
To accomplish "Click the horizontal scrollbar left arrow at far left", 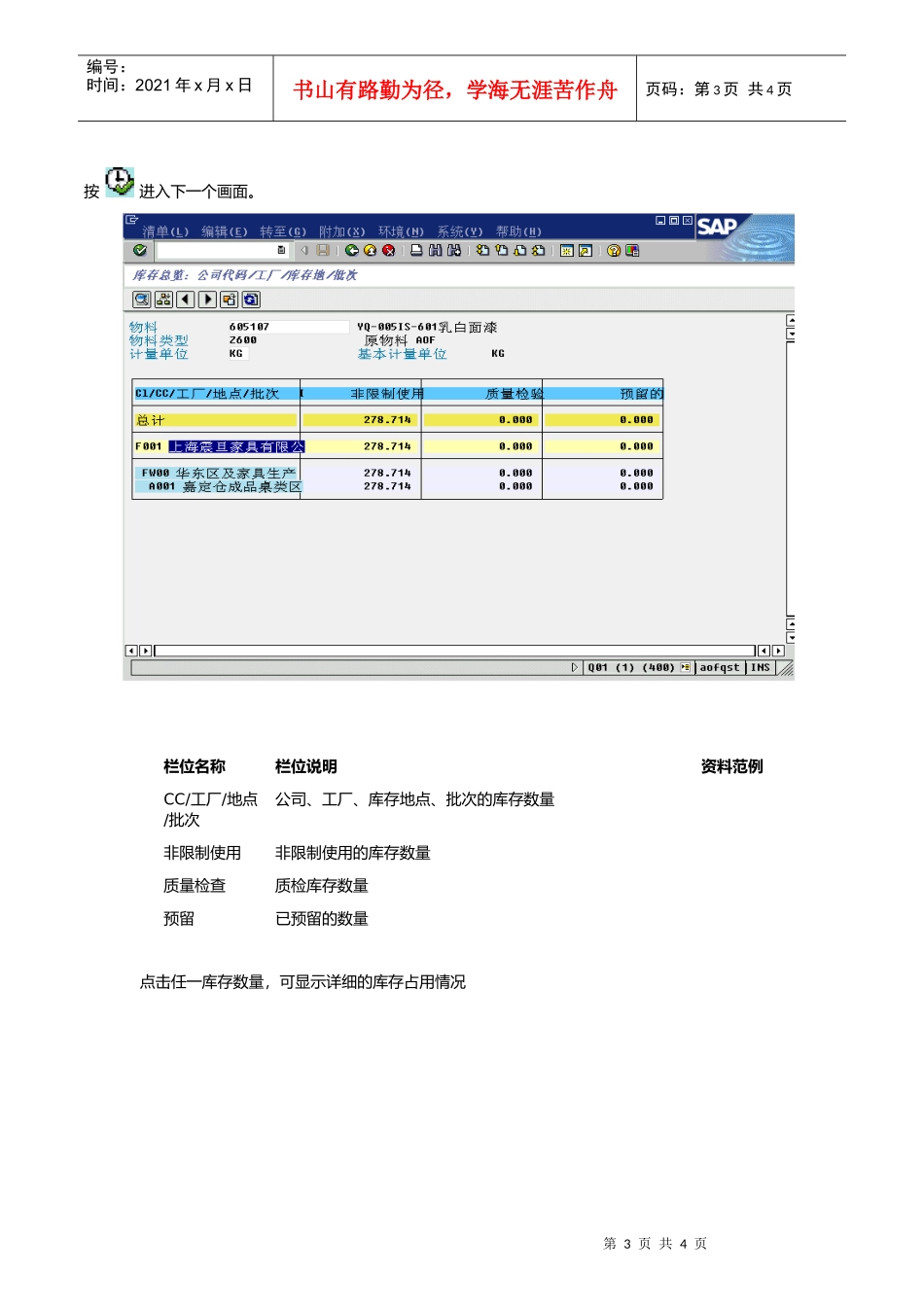I will tap(131, 651).
